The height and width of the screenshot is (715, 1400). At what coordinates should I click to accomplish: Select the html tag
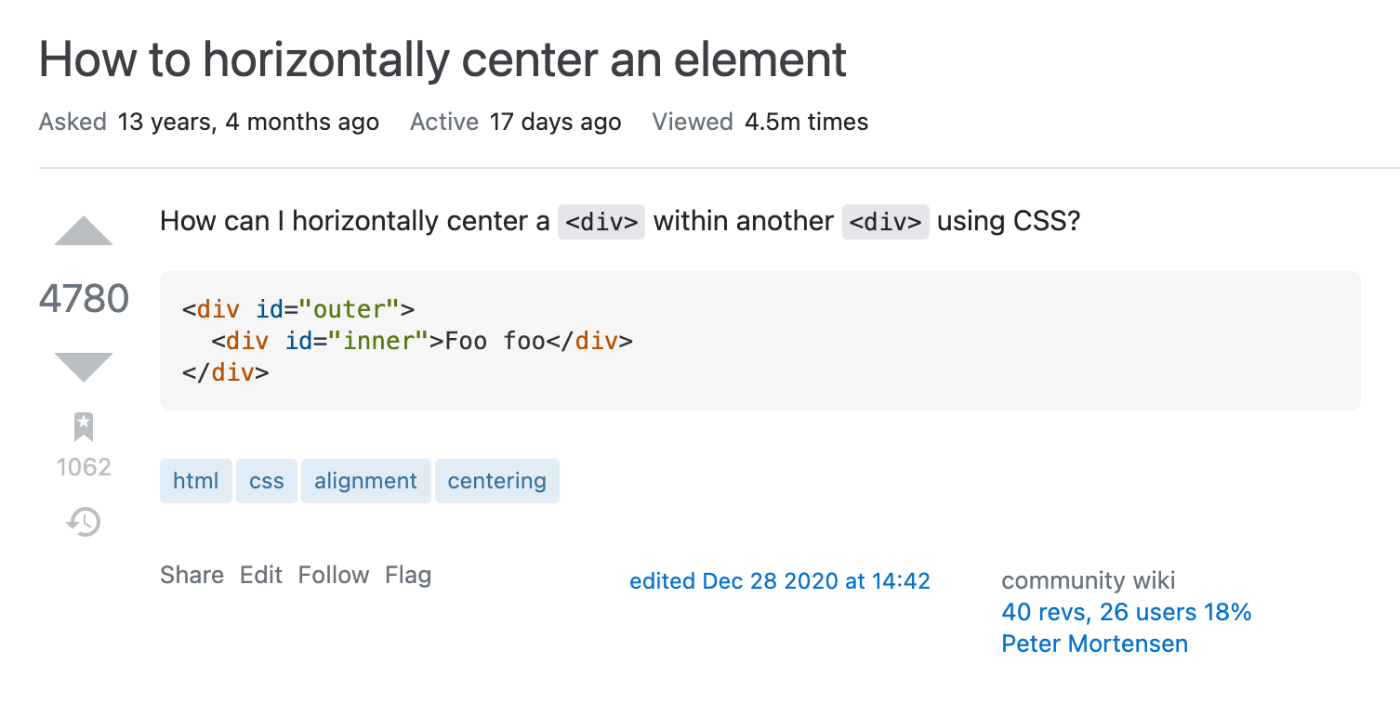point(196,481)
